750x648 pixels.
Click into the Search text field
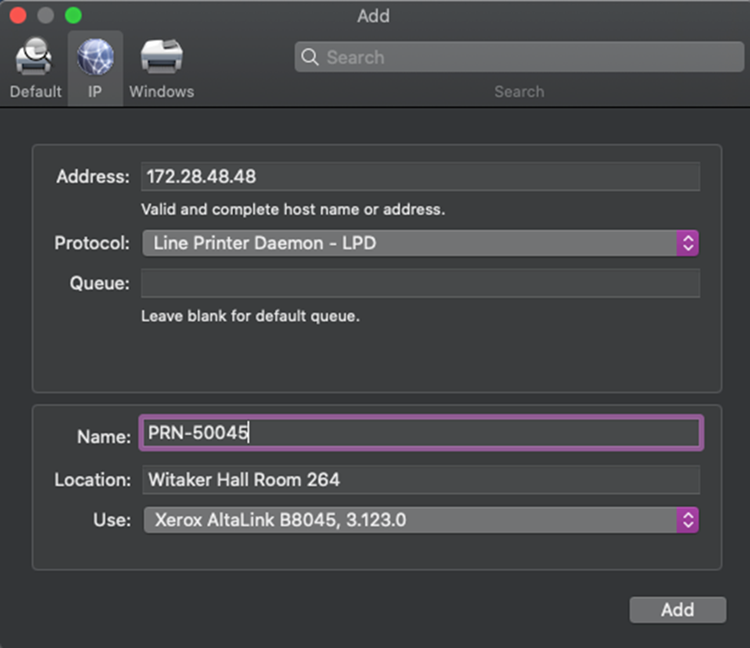pos(530,57)
